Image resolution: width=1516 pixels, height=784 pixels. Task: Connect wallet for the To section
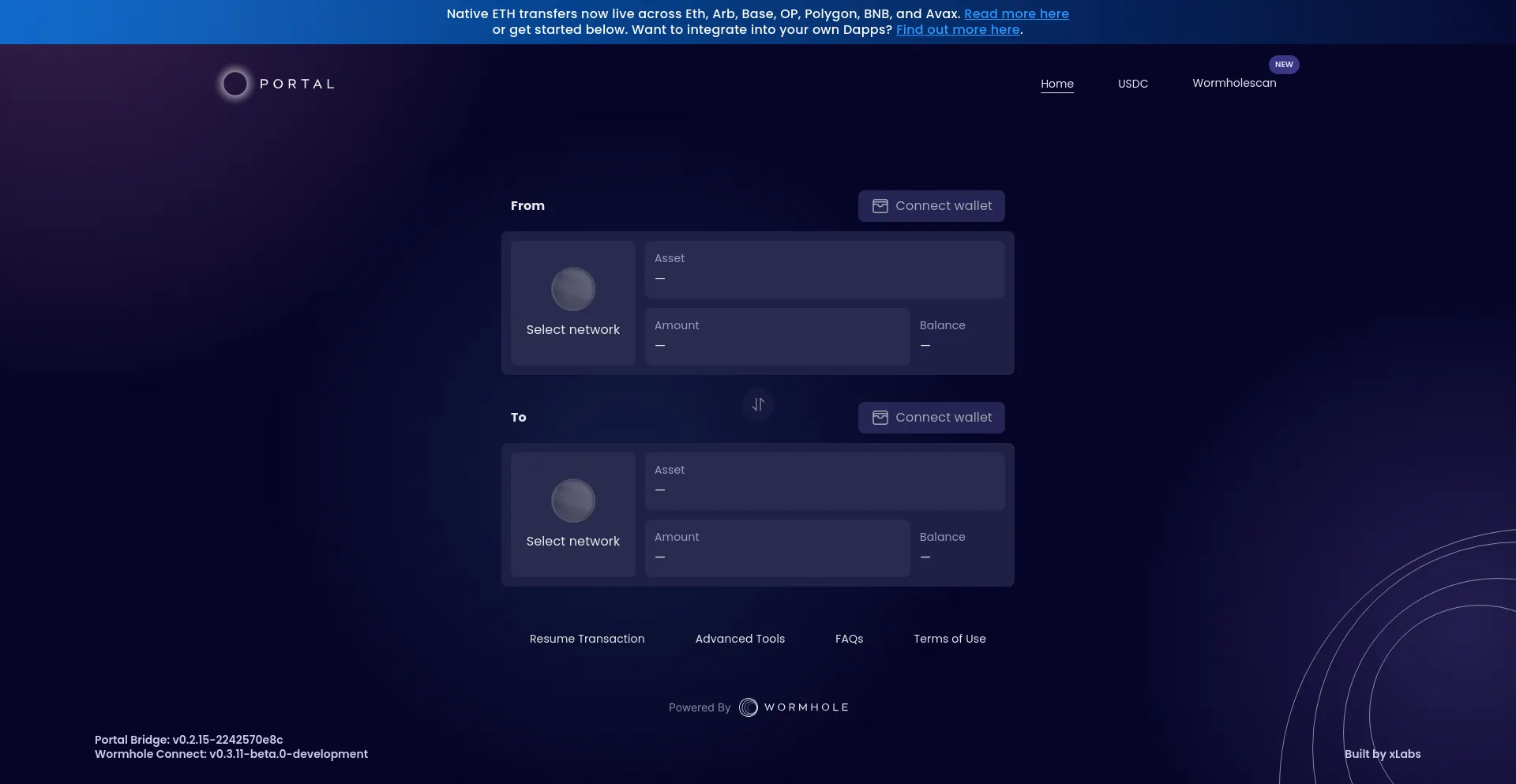932,418
